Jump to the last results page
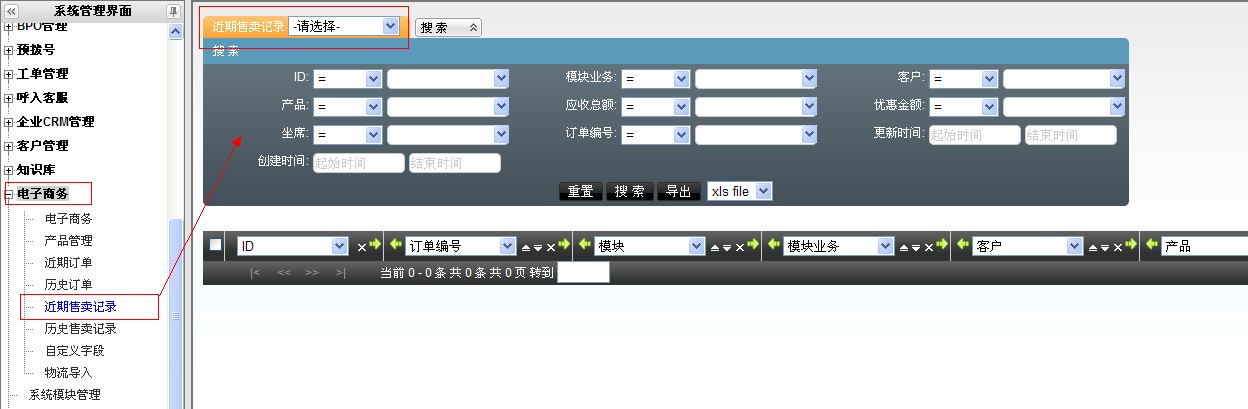 pyautogui.click(x=341, y=272)
